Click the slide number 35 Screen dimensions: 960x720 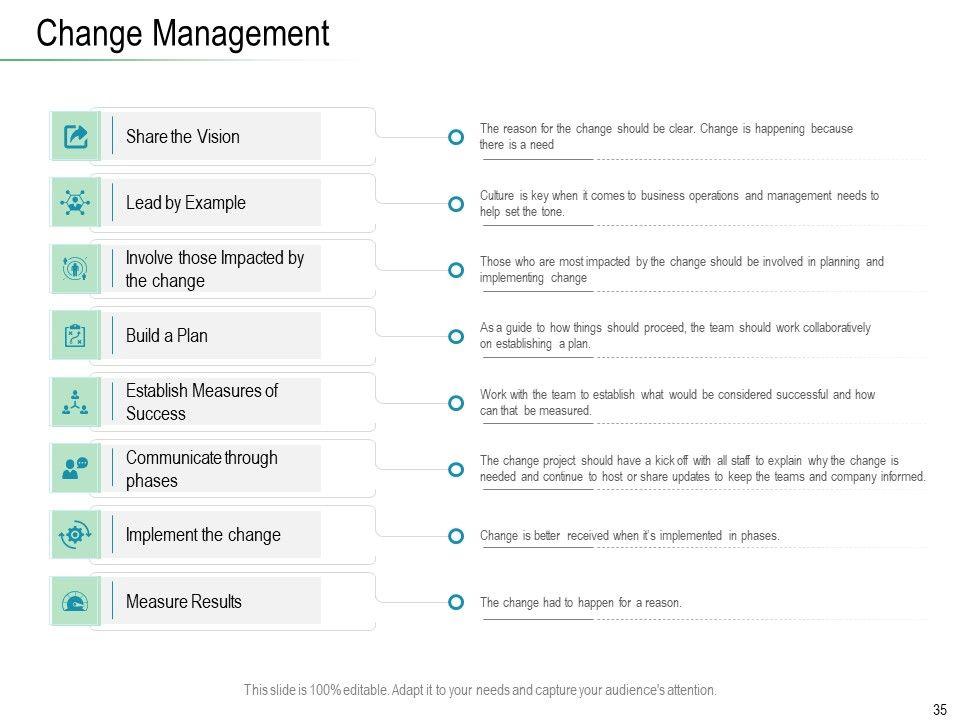click(x=939, y=710)
